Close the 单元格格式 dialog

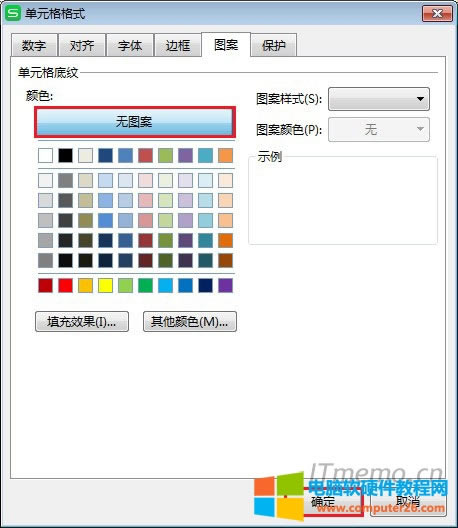tap(437, 13)
